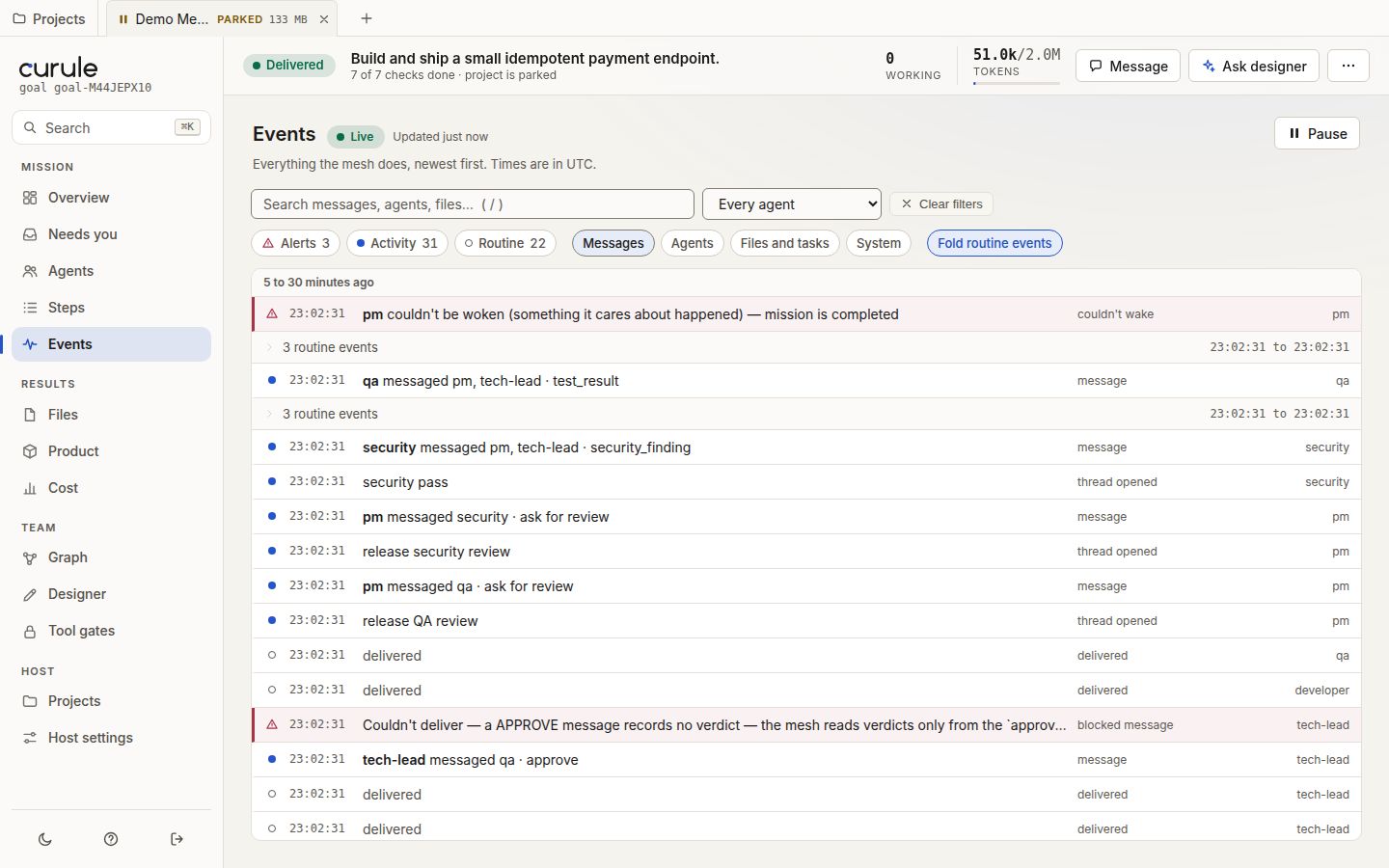Click the tokens usage progress bar
1389x868 pixels.
[1017, 84]
